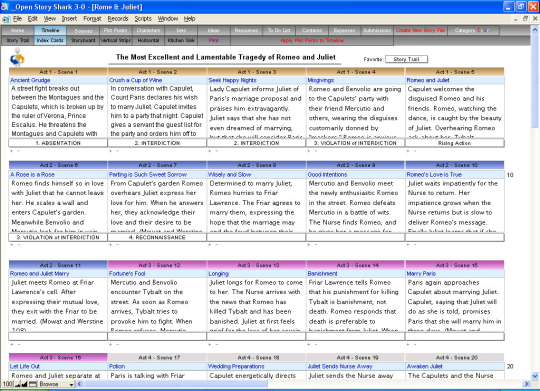Go to the Plot Points tab
540x391 pixels.
point(116,30)
